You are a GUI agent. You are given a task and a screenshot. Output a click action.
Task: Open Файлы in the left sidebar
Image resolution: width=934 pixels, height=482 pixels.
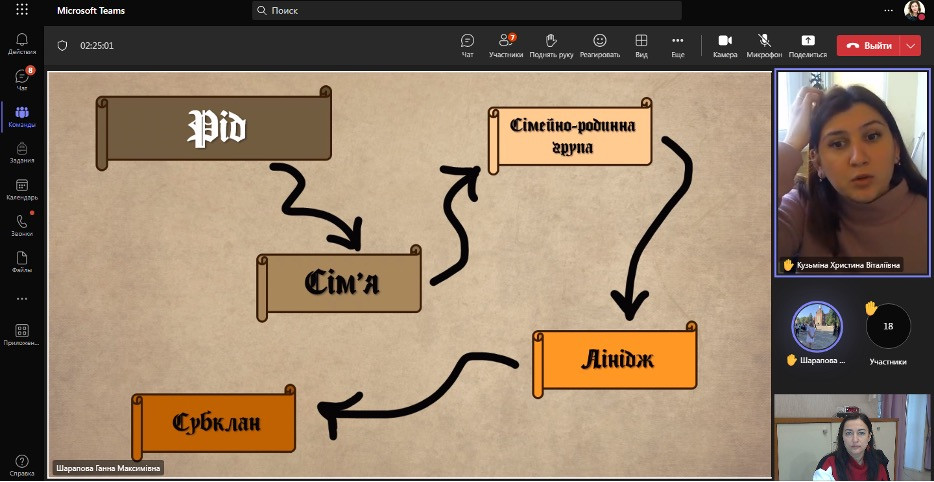pyautogui.click(x=22, y=262)
